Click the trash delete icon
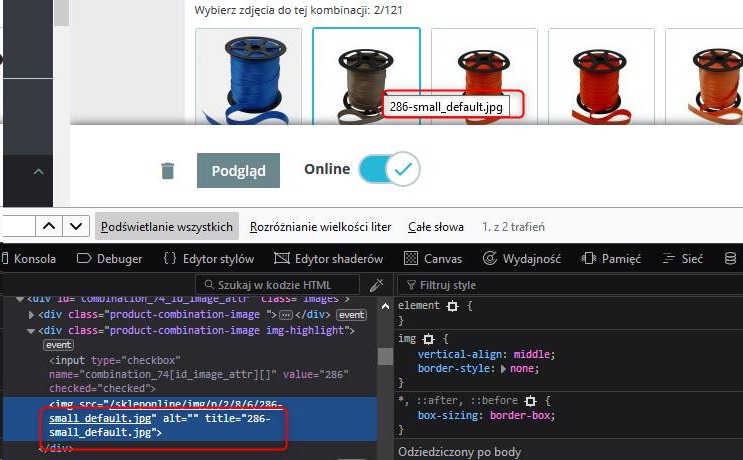Screen dimensions: 743x460 167,171
